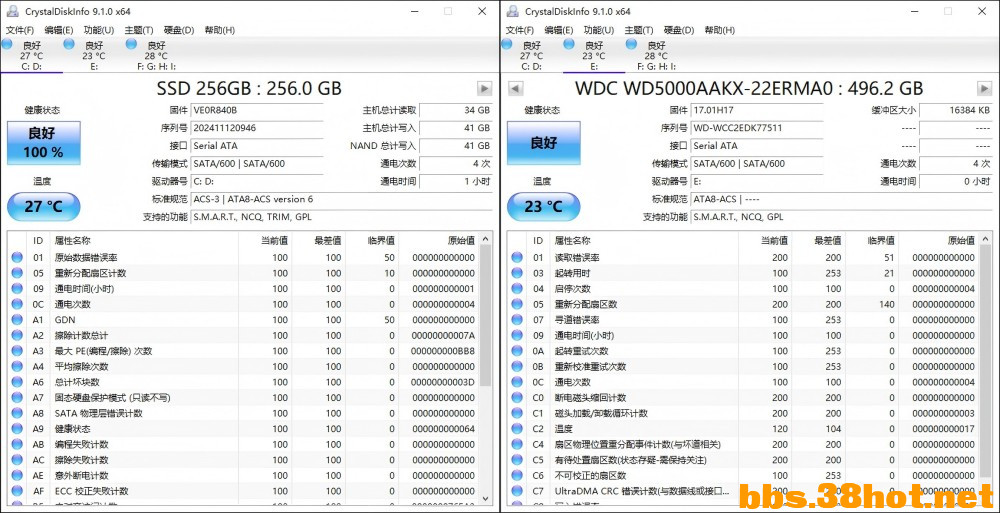
Task: Open 功能(U) menu in left window
Action: click(x=98, y=30)
